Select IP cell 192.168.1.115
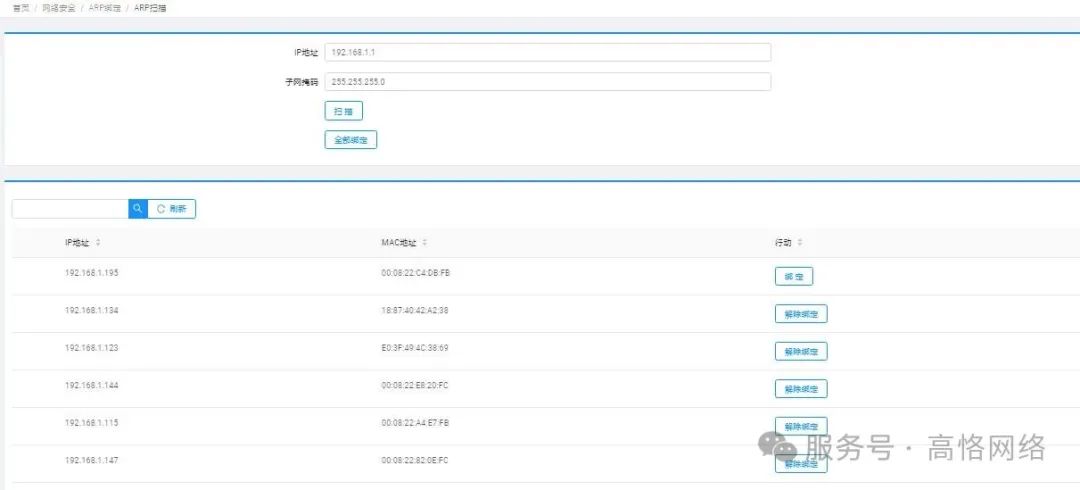This screenshot has width=1080, height=490. point(92,422)
